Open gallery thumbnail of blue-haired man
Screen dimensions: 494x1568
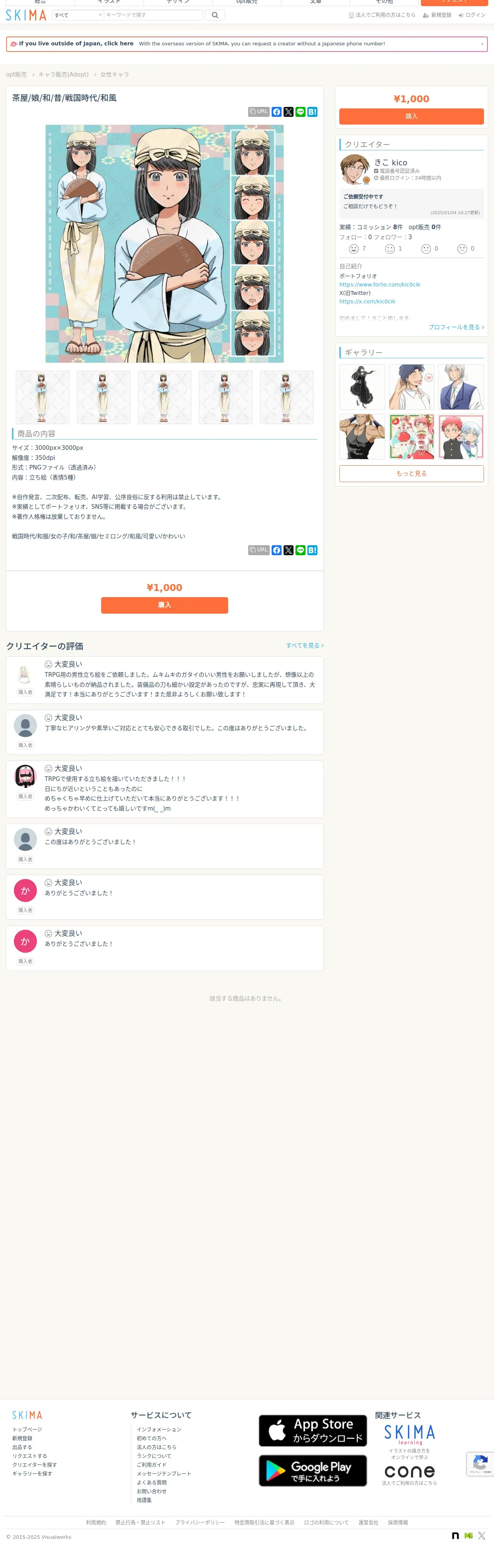click(412, 387)
